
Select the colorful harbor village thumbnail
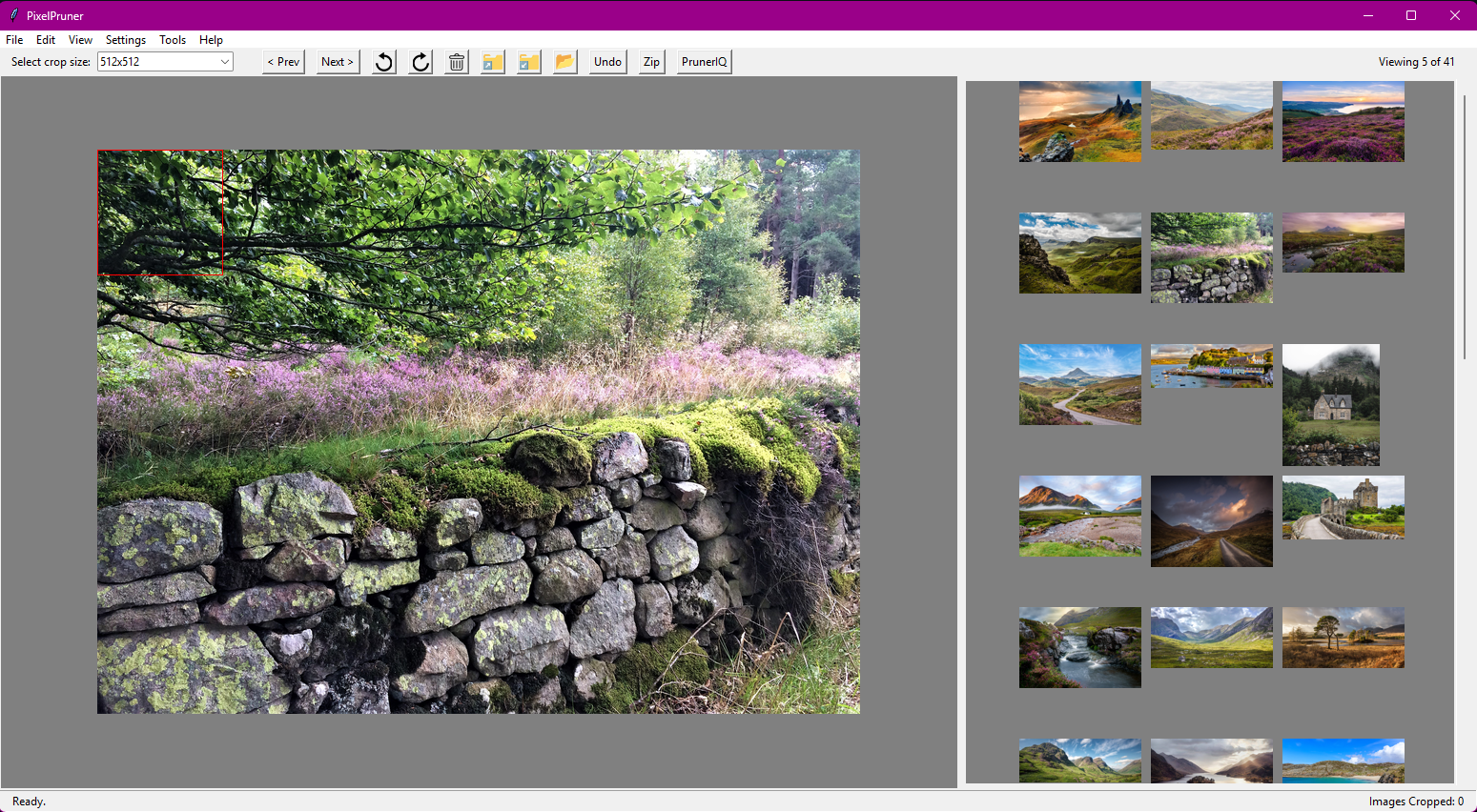tap(1211, 366)
